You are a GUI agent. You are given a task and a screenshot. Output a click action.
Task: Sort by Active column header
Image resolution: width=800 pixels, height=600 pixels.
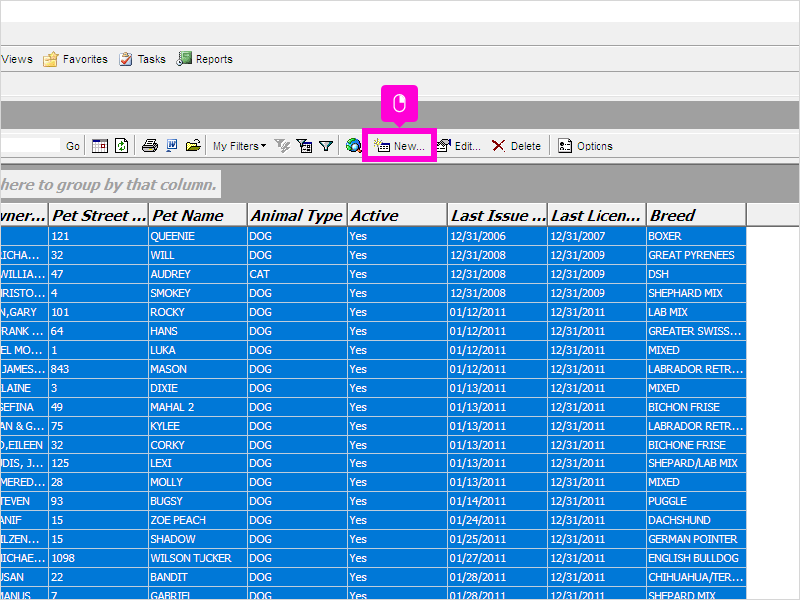(x=397, y=215)
